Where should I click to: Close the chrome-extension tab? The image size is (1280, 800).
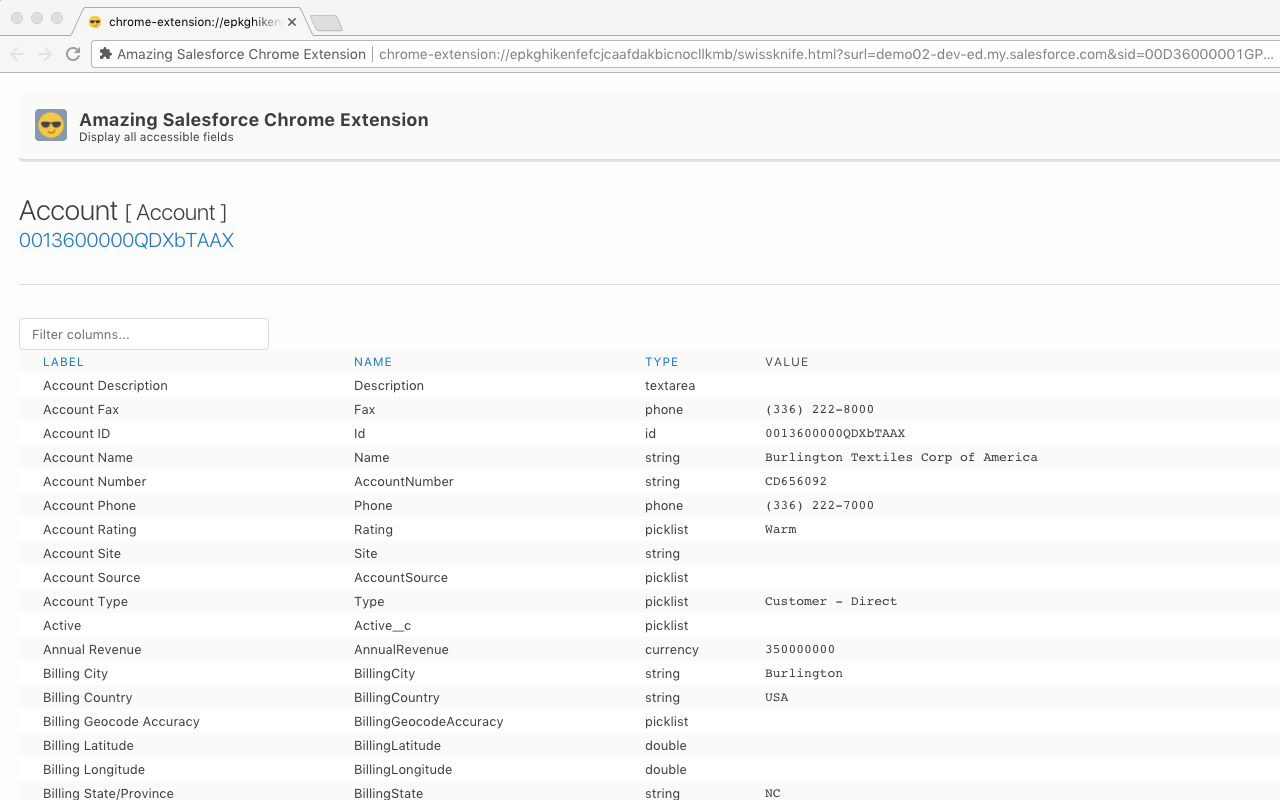[x=291, y=19]
